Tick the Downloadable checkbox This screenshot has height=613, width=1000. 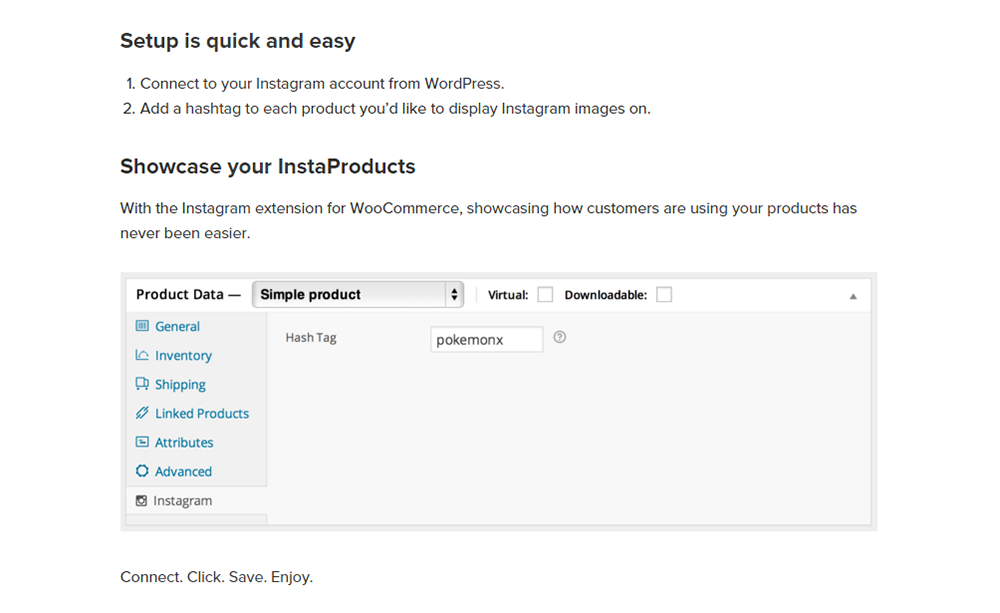pos(664,295)
